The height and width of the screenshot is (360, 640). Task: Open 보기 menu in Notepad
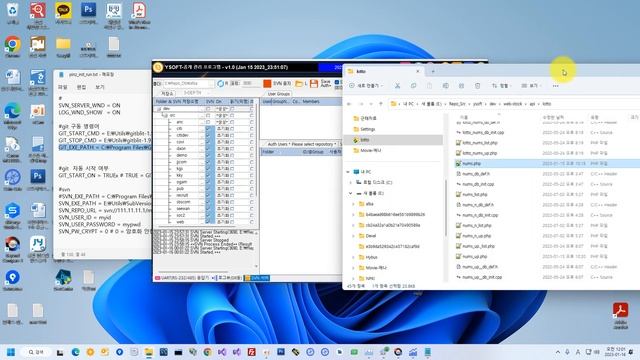click(100, 87)
